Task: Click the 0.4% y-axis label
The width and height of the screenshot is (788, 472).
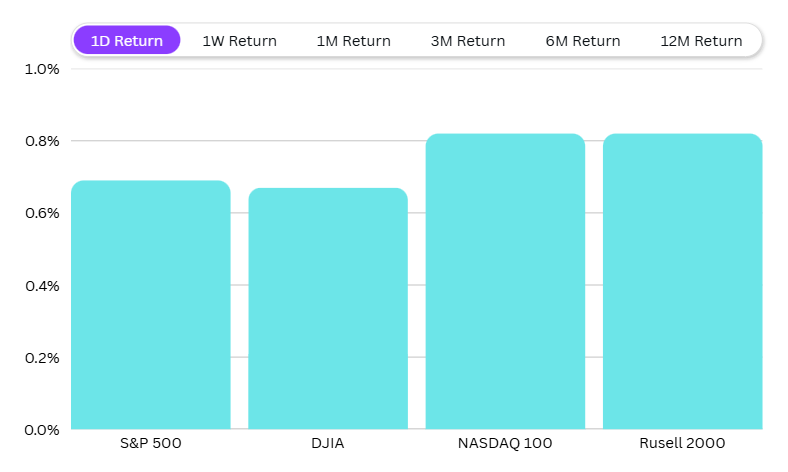Action: point(42,285)
